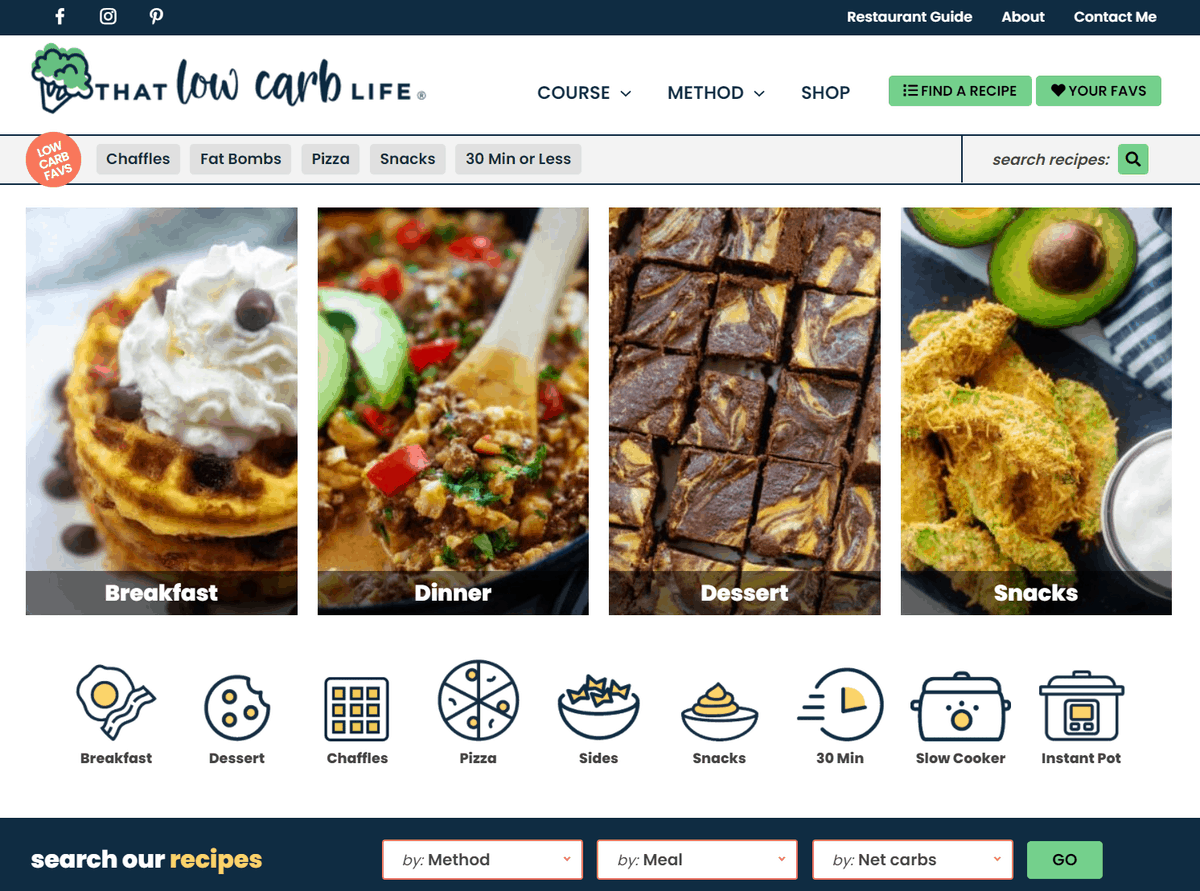Image resolution: width=1200 pixels, height=891 pixels.
Task: Click the green search magnifier icon
Action: [1133, 159]
